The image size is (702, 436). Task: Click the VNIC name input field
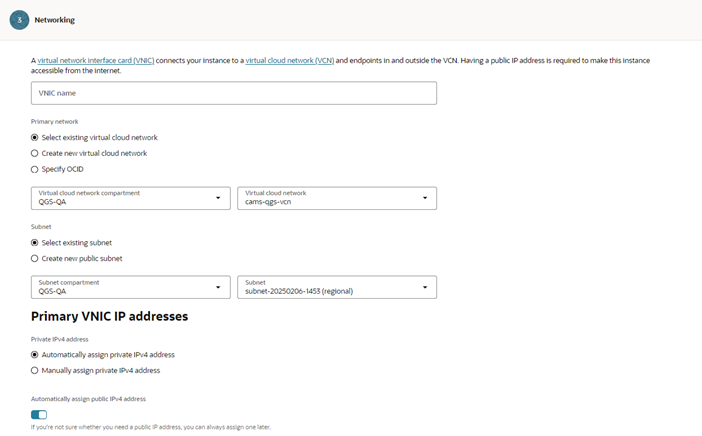234,93
